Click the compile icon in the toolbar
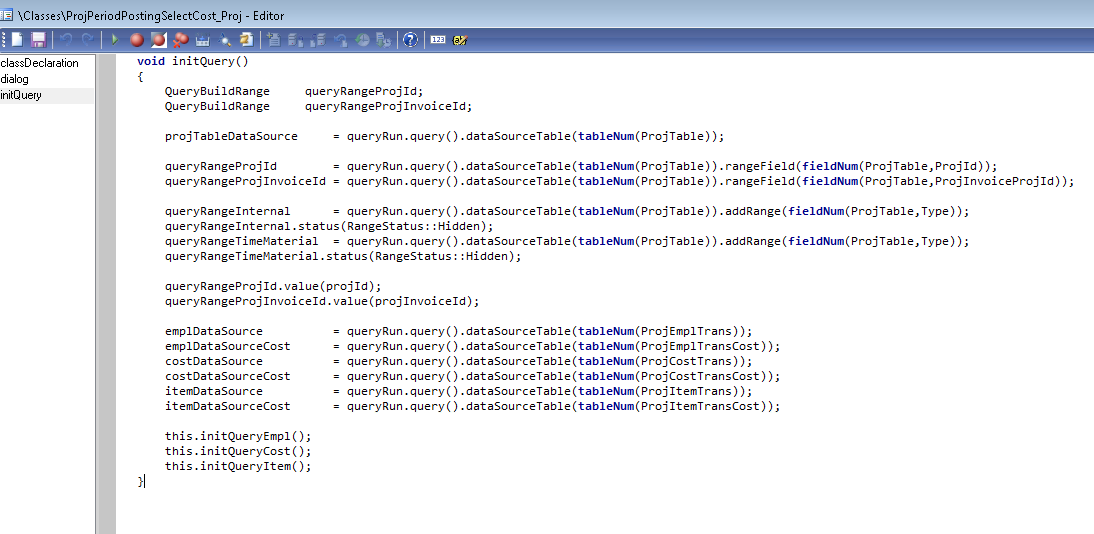 [202, 40]
